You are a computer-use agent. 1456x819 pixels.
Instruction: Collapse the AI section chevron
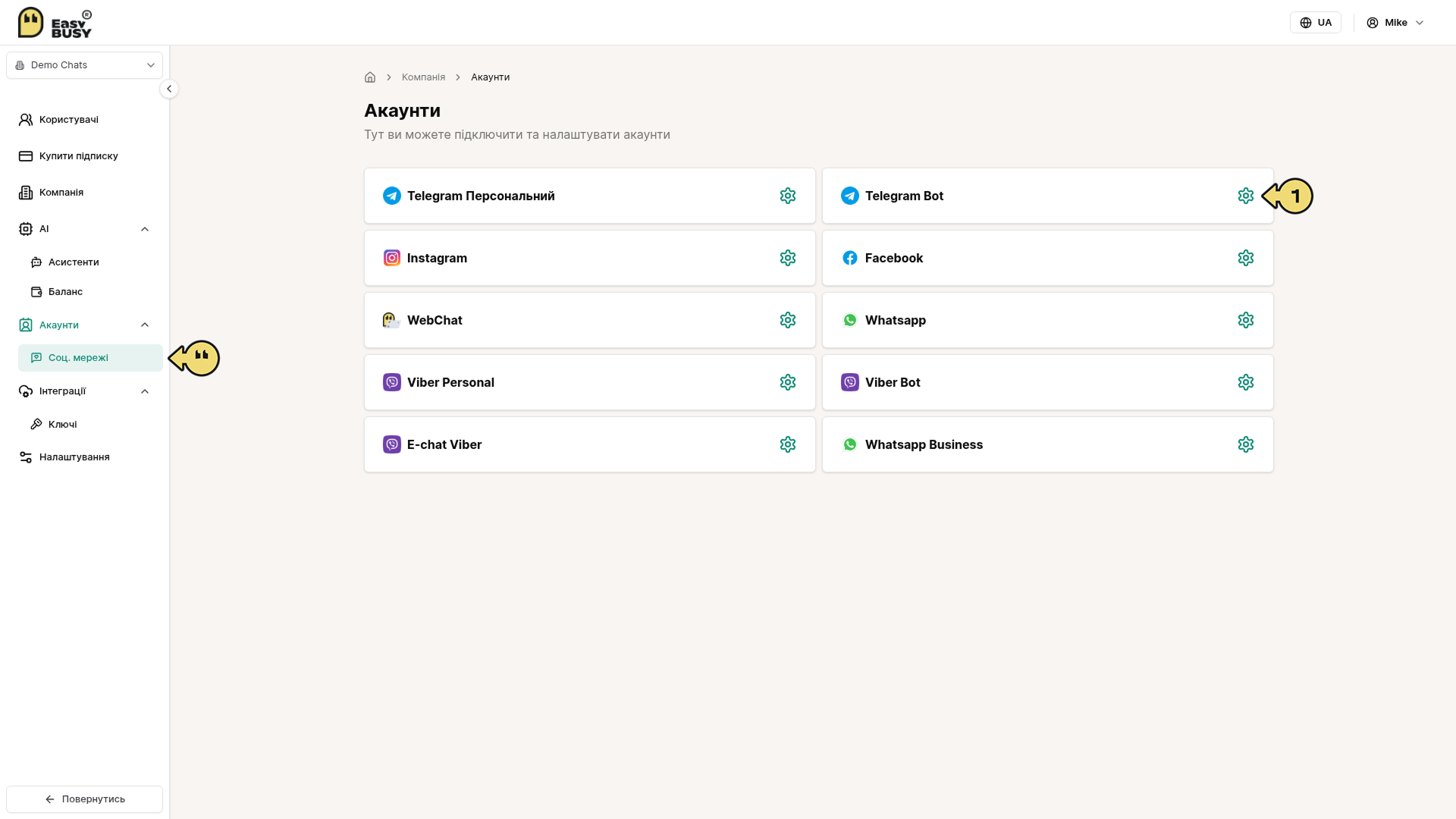(145, 229)
